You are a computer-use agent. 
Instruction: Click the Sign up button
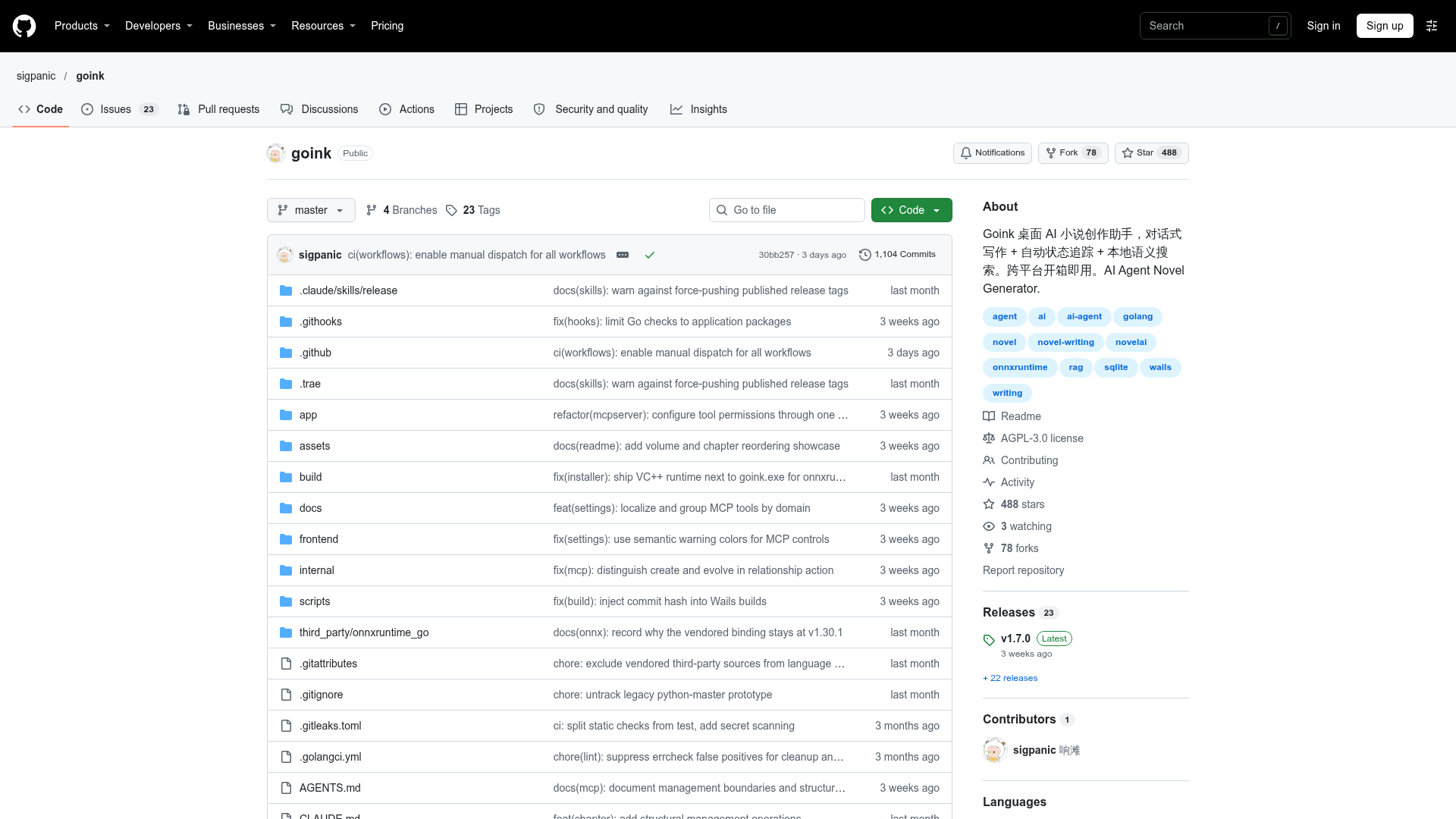coord(1385,26)
